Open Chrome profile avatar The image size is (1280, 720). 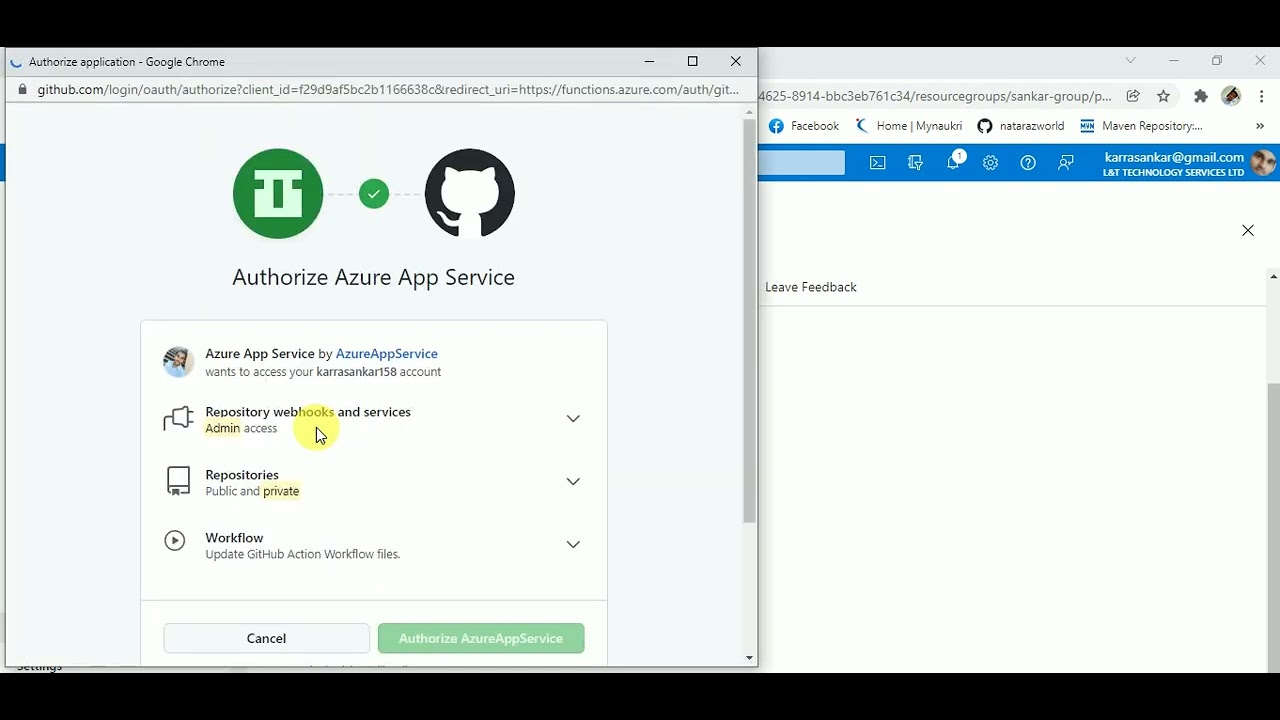(1231, 96)
